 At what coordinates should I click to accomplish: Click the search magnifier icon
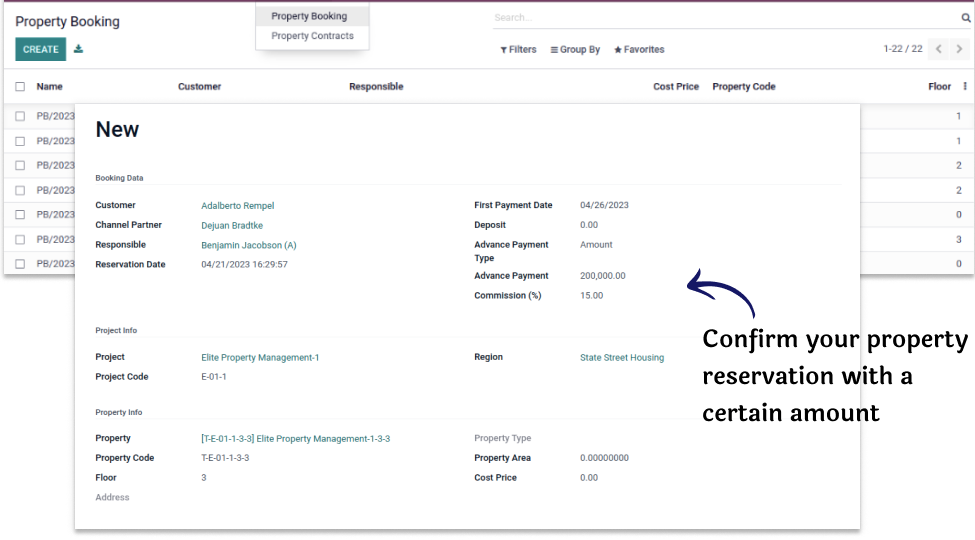coord(966,18)
